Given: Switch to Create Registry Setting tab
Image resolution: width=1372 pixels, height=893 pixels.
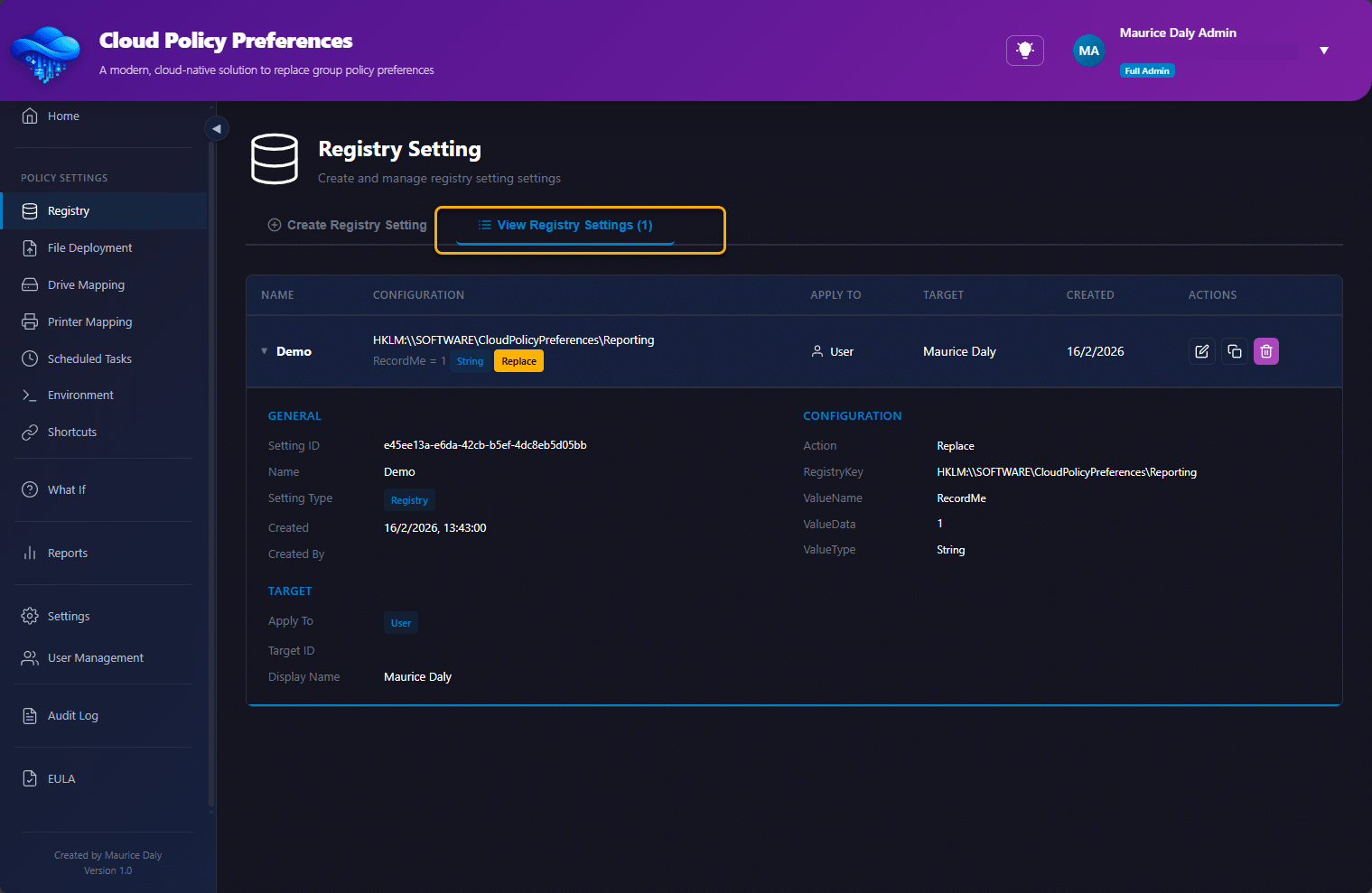Looking at the screenshot, I should coord(348,225).
